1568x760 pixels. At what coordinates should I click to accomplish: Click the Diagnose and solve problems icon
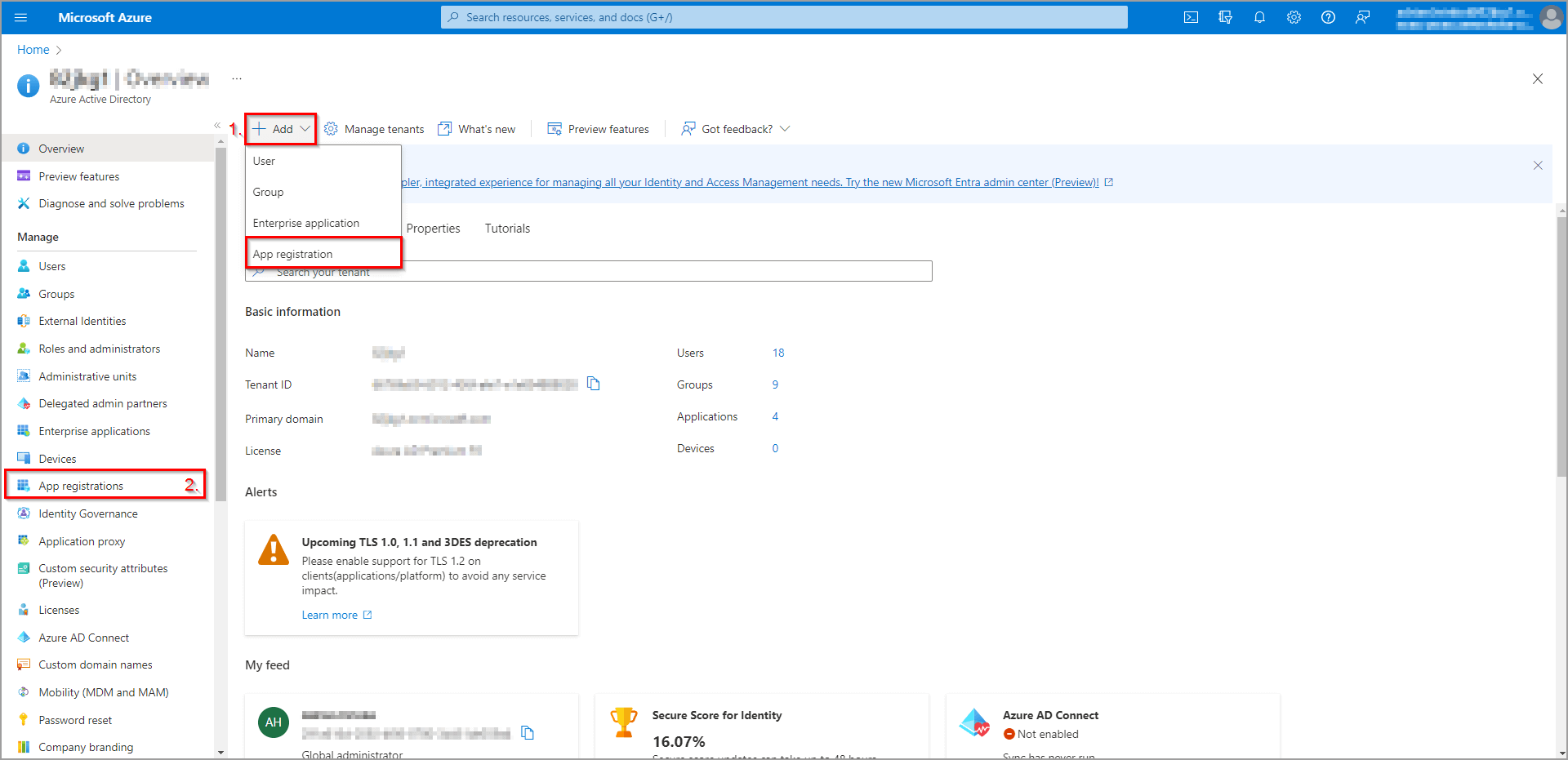click(x=24, y=203)
